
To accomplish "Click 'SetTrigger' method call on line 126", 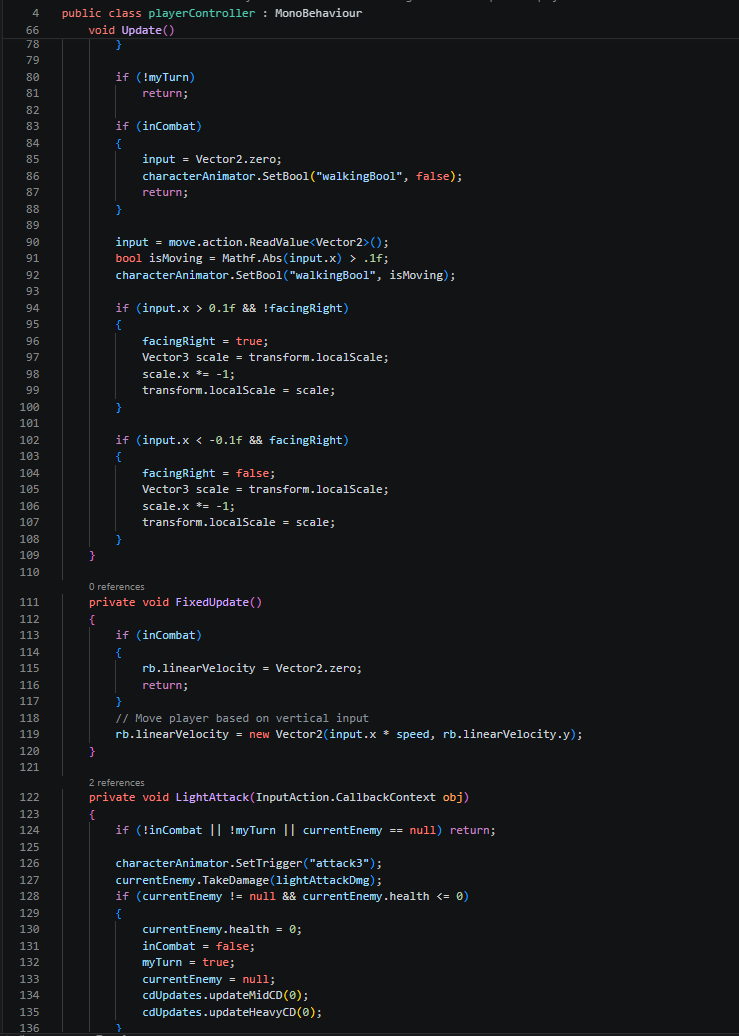I will (x=268, y=864).
